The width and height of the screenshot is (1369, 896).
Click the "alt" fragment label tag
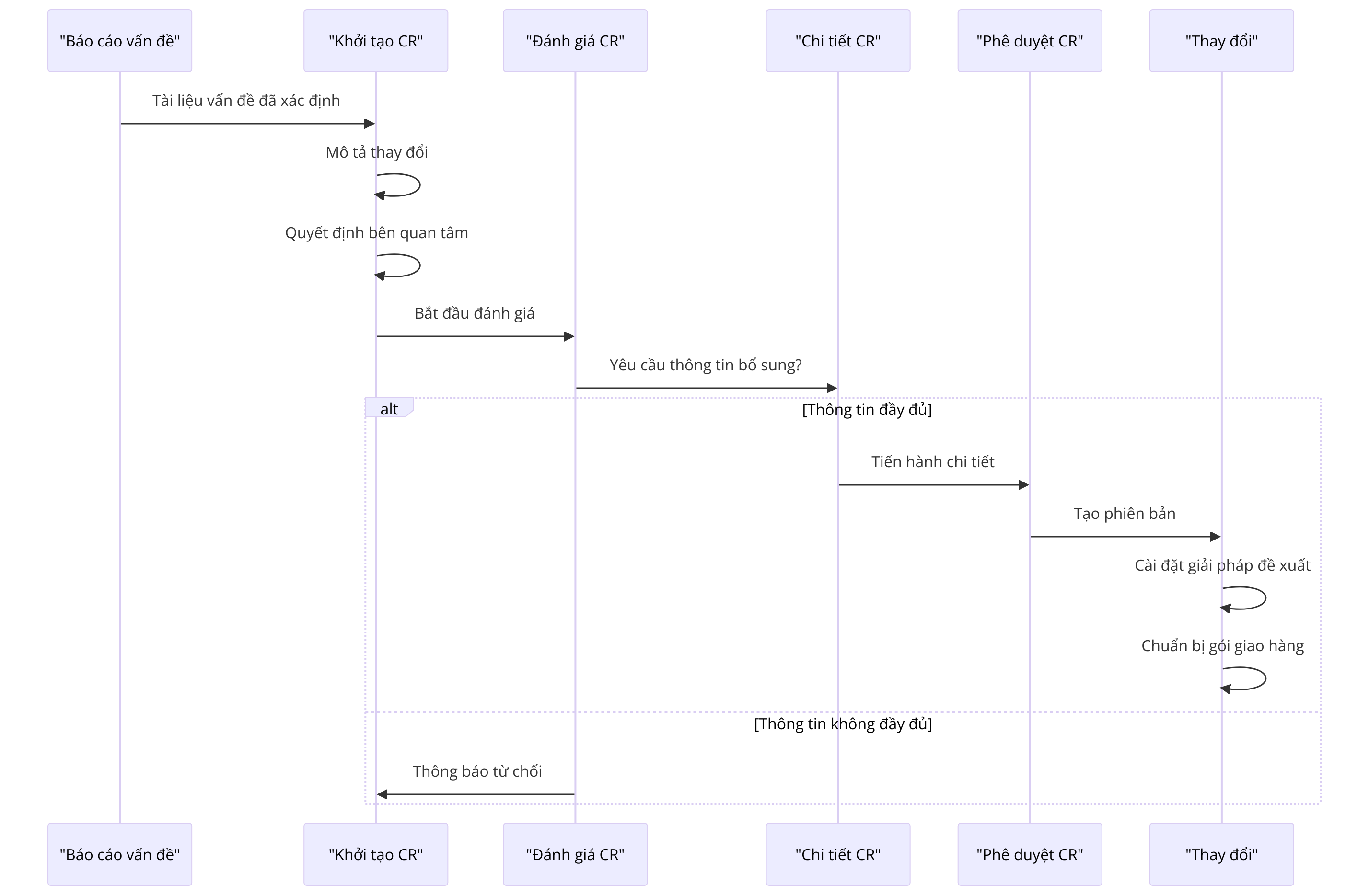pyautogui.click(x=389, y=409)
